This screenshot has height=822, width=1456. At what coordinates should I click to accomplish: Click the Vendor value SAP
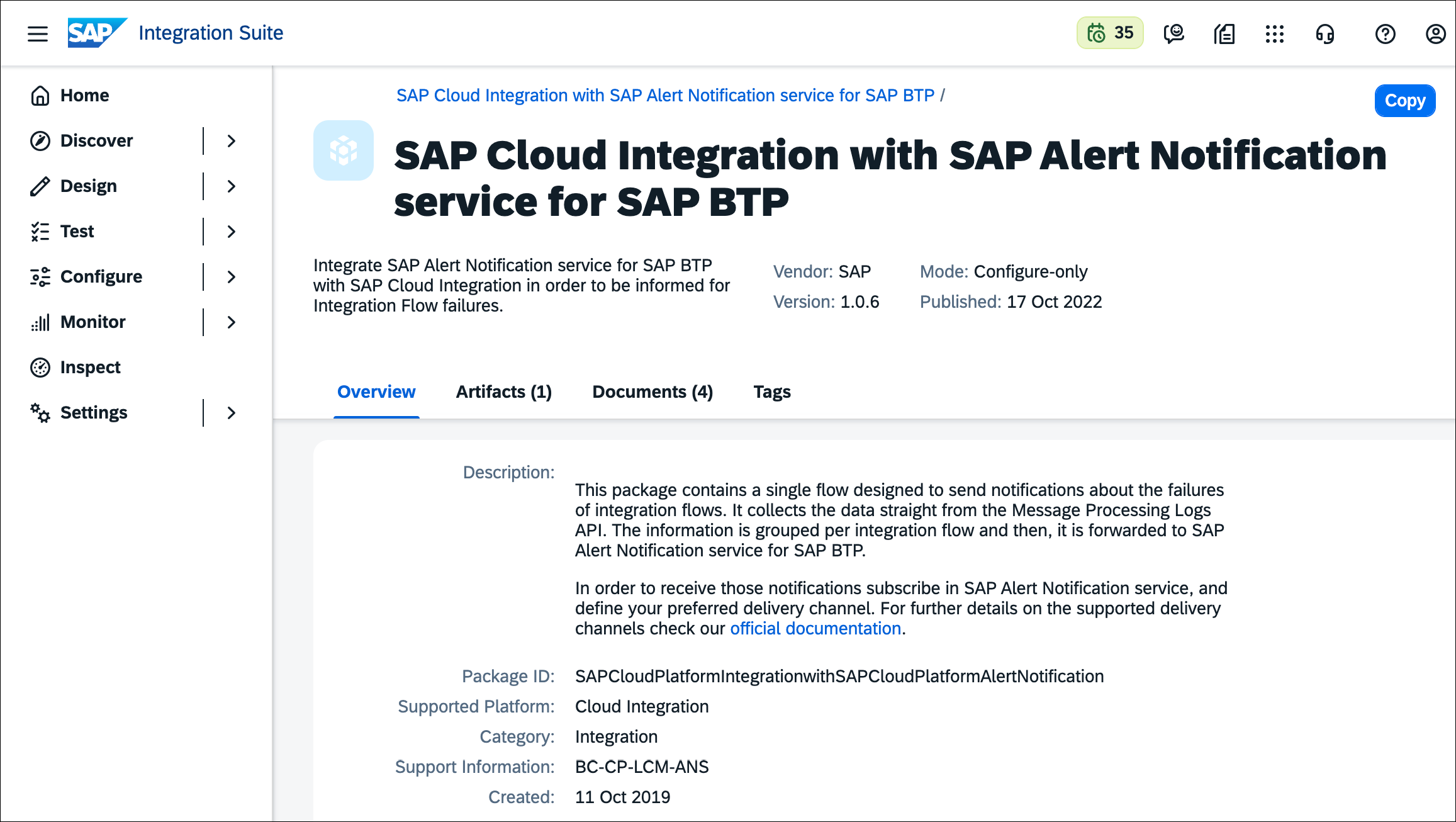854,272
